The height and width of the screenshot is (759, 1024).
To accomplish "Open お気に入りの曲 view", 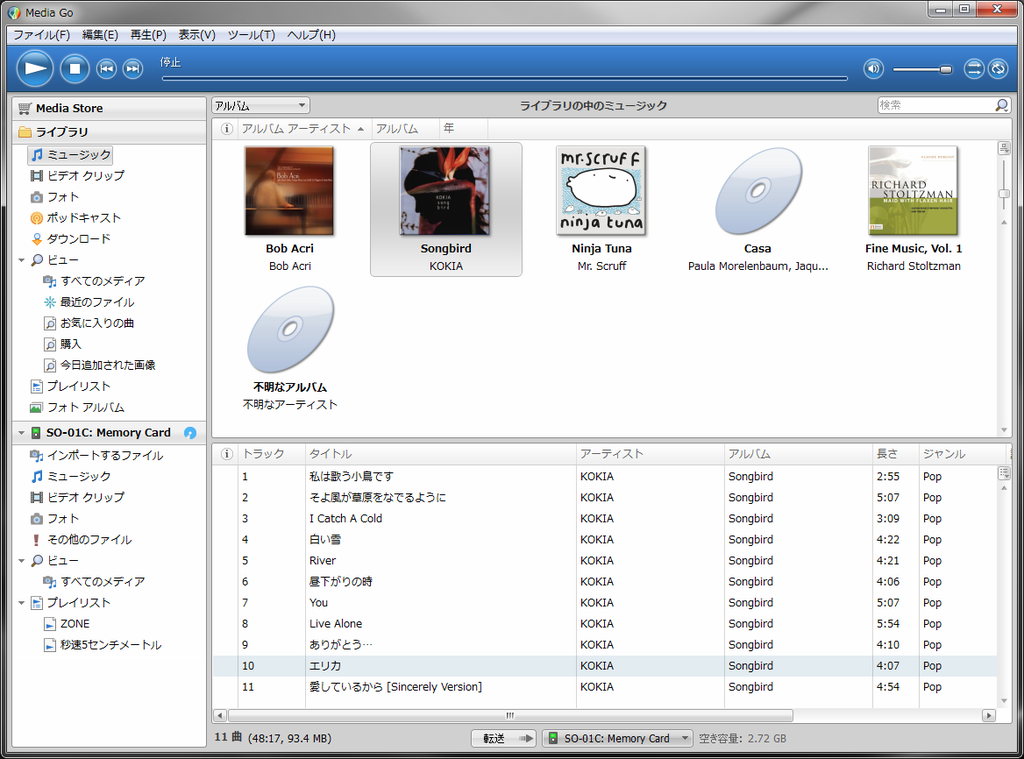I will pyautogui.click(x=89, y=323).
